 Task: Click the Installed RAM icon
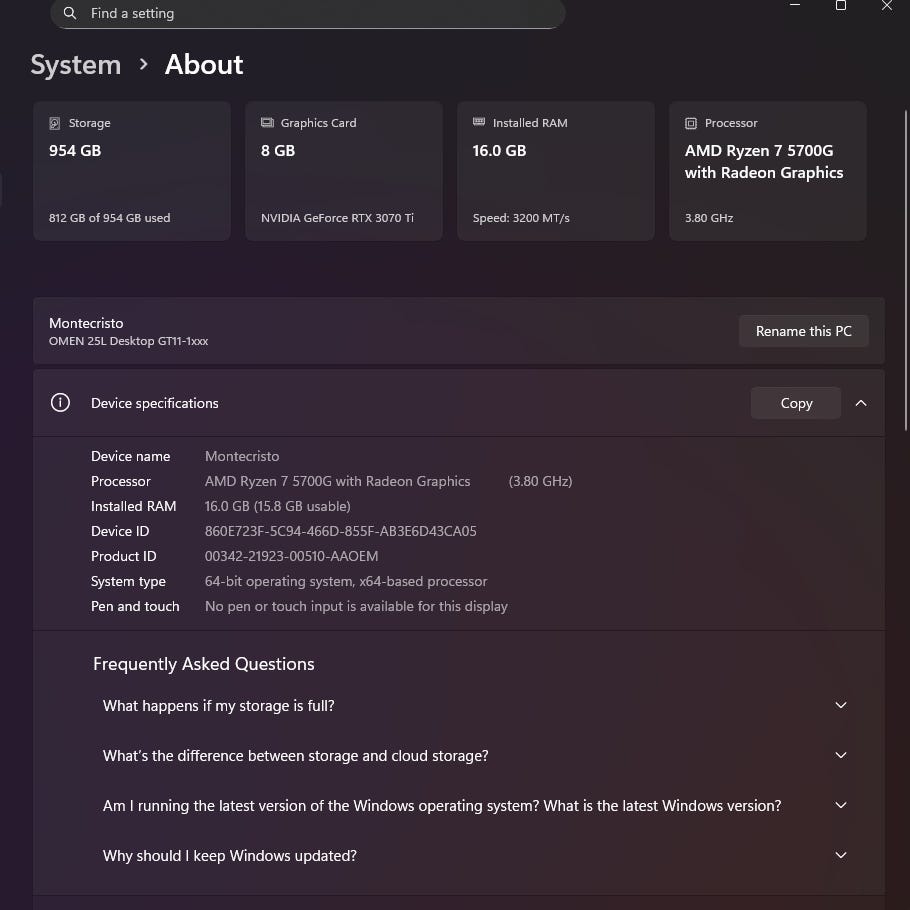[x=479, y=123]
